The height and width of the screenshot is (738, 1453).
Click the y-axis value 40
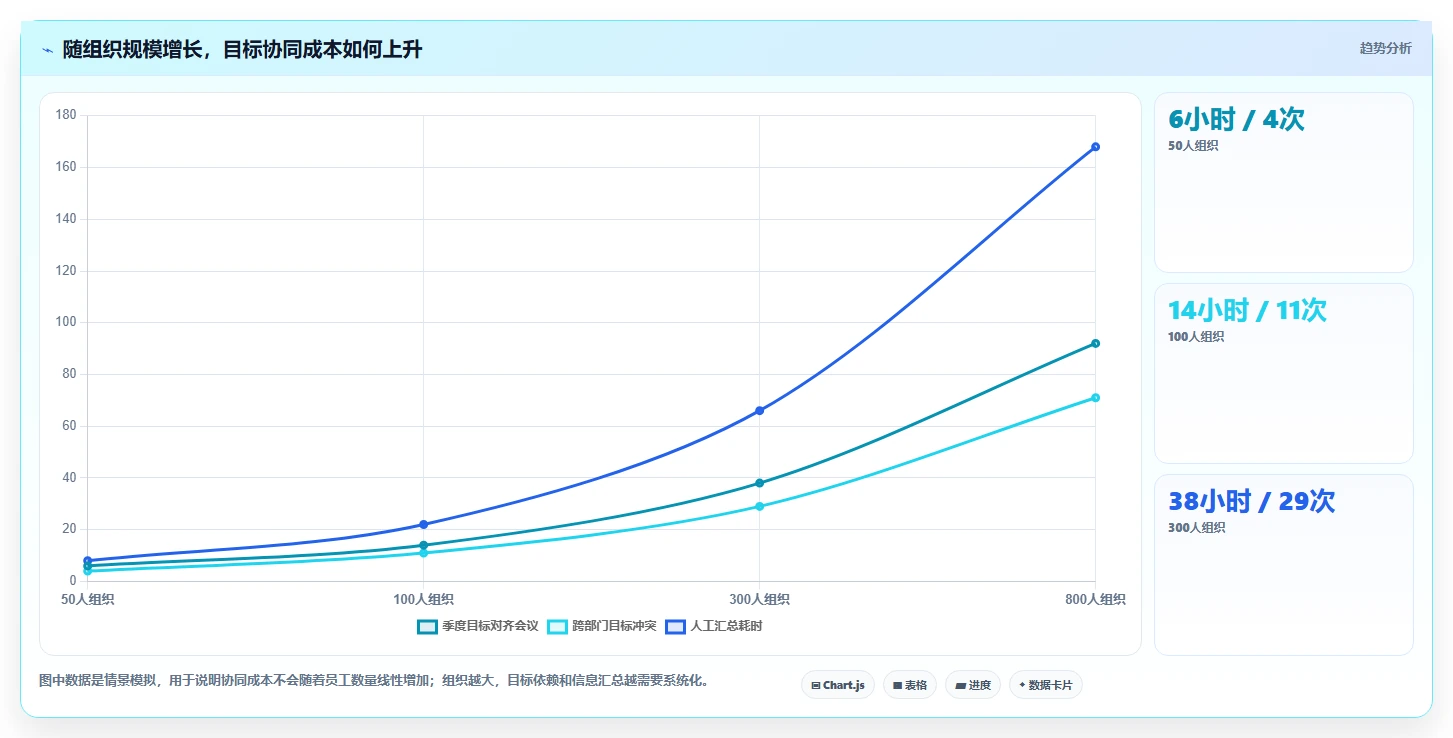(x=69, y=477)
